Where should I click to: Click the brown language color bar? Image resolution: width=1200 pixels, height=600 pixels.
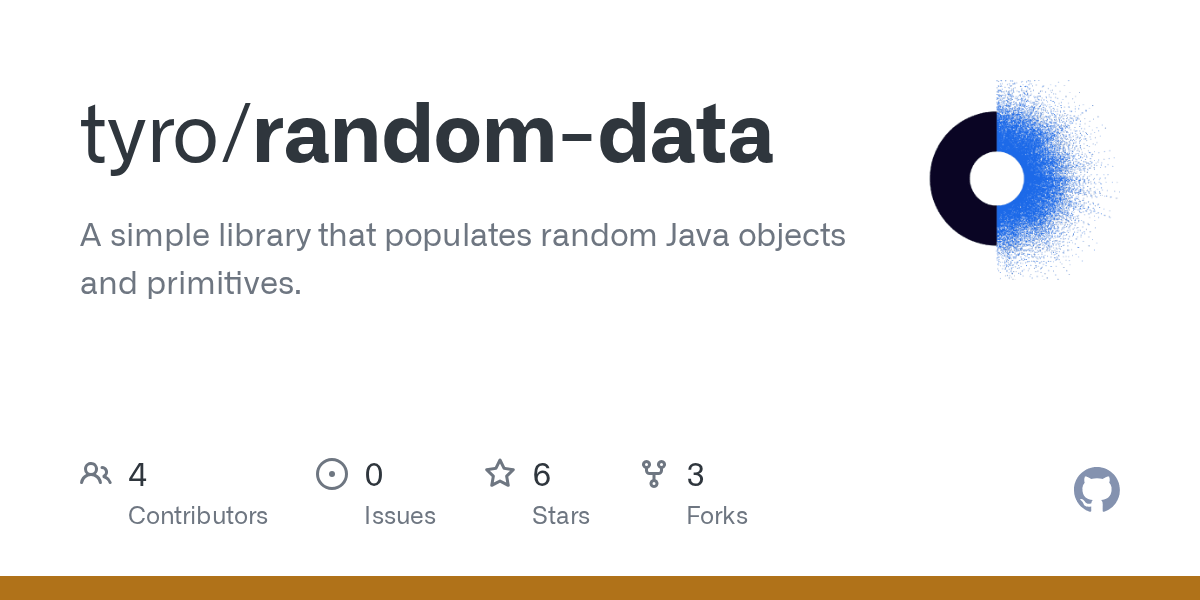pos(600,588)
